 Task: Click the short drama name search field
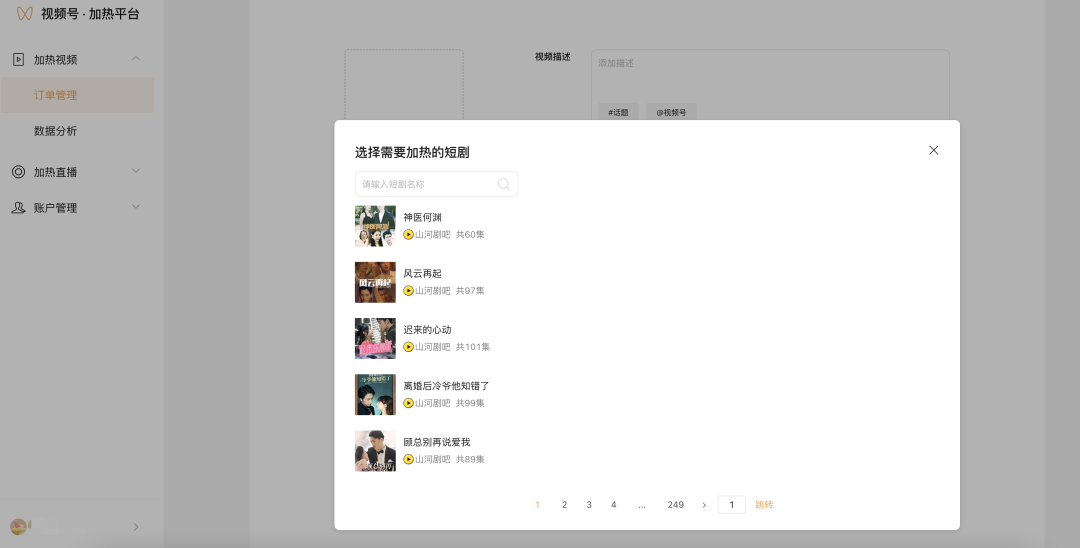click(x=428, y=184)
